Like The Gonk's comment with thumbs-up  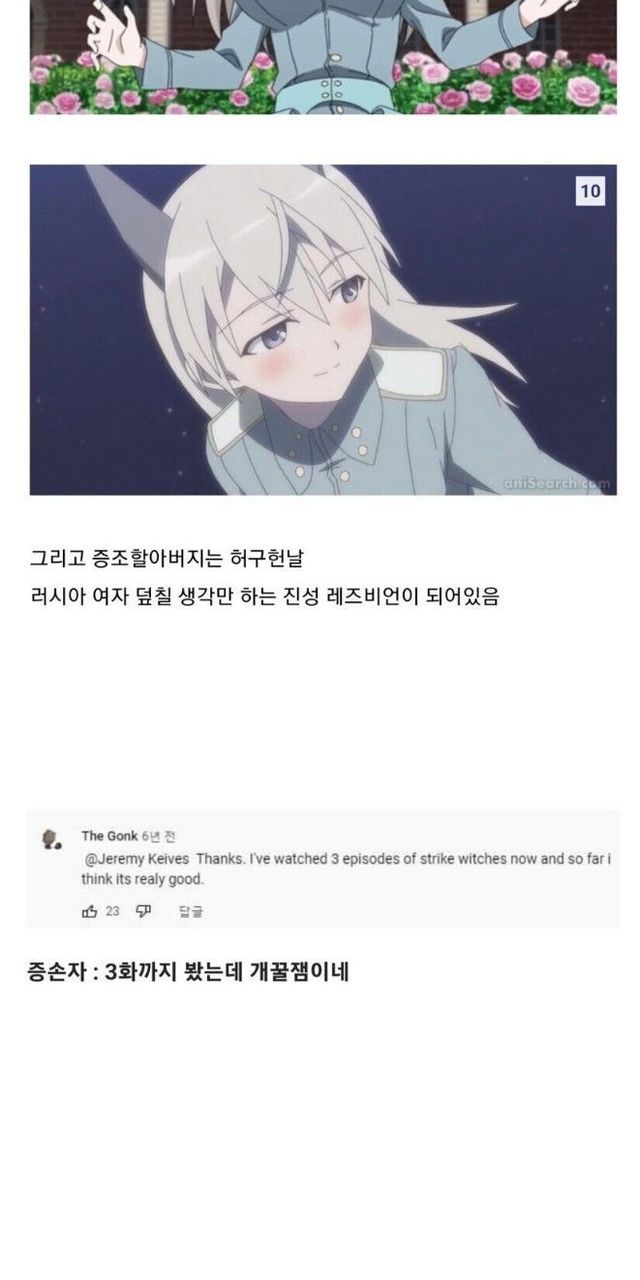coord(90,911)
